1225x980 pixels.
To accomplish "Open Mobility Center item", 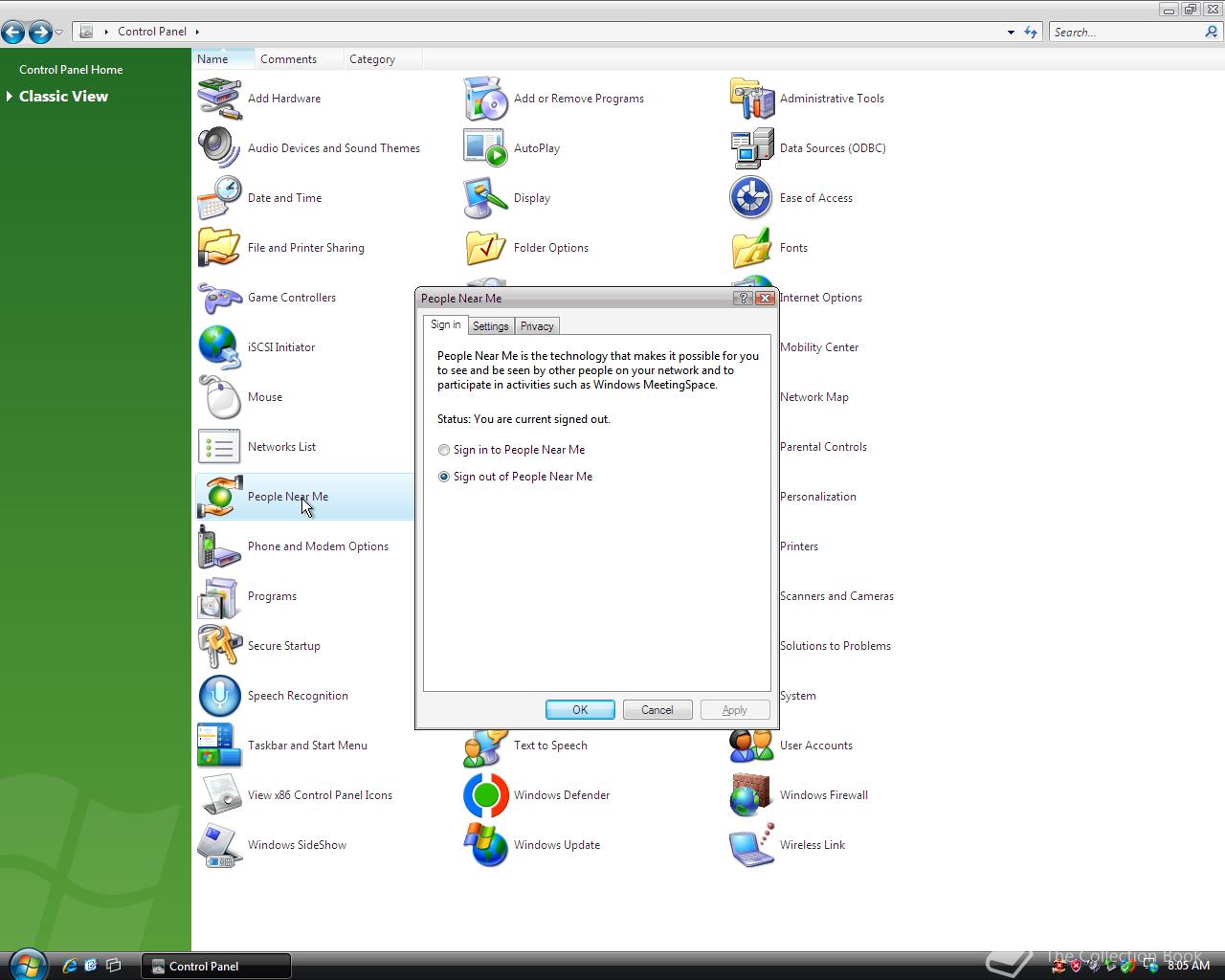I will (819, 347).
